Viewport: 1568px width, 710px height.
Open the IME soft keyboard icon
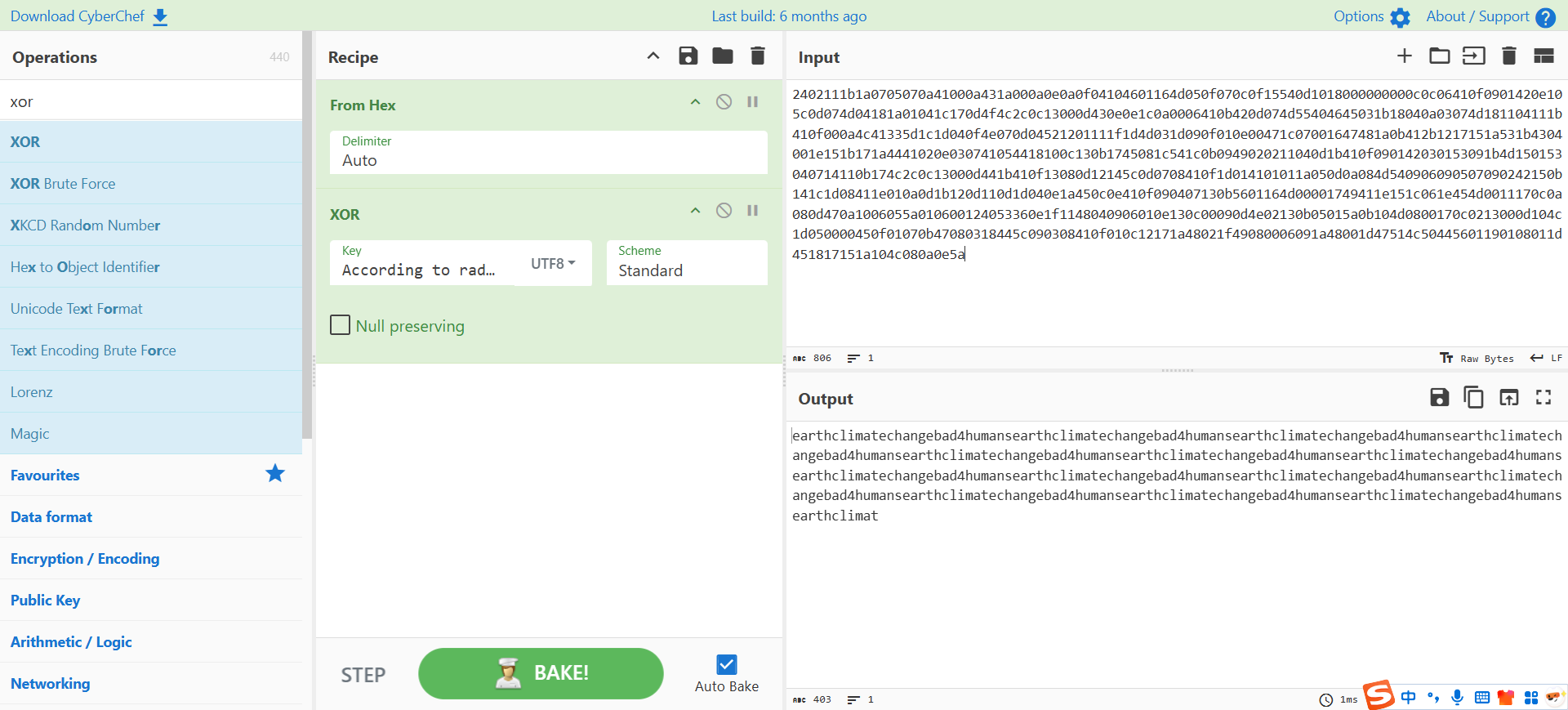click(x=1482, y=697)
